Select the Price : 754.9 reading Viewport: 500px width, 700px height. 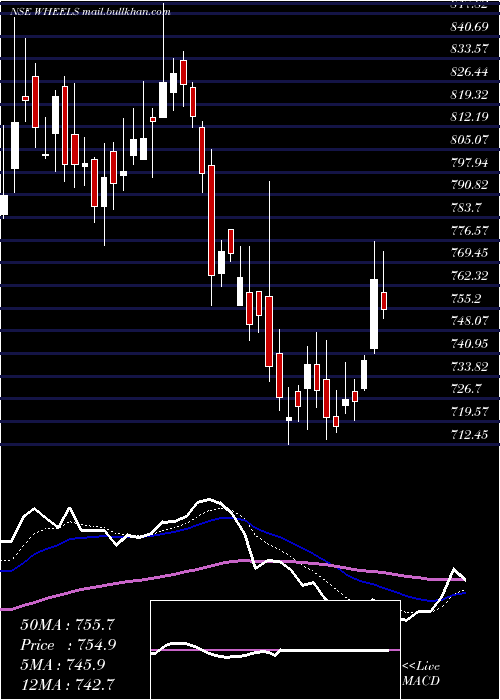pos(68,645)
